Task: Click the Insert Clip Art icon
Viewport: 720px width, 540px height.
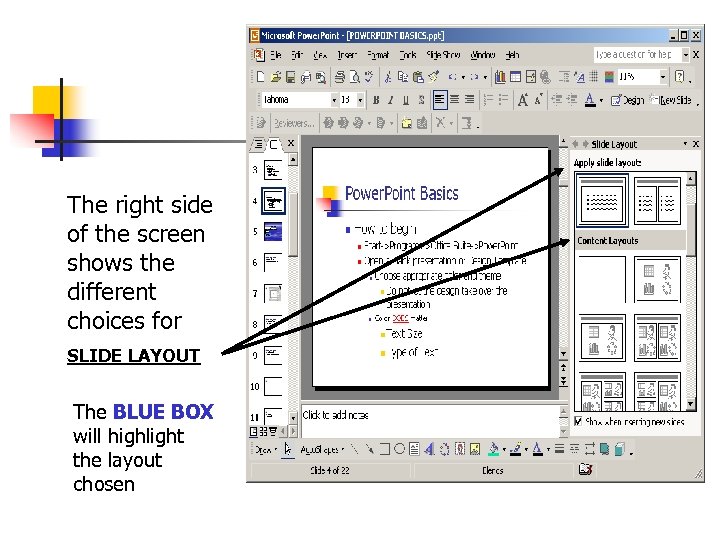Action: tap(460, 449)
